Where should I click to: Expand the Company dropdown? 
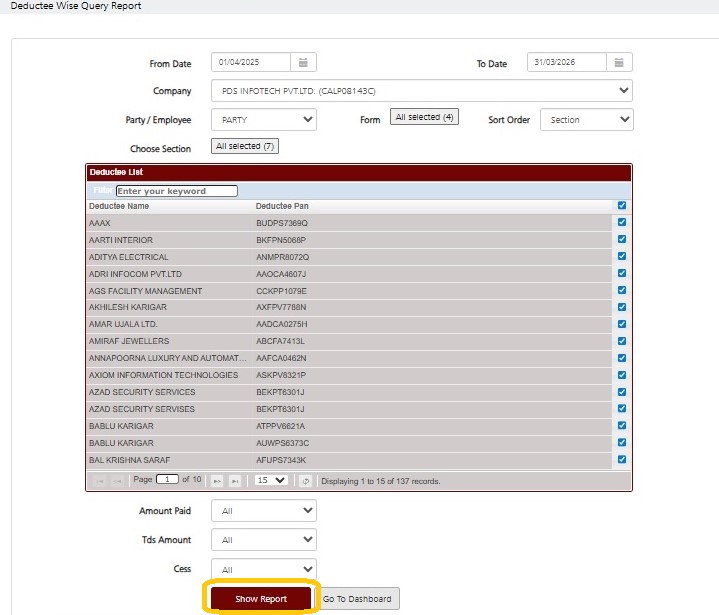pyautogui.click(x=421, y=91)
